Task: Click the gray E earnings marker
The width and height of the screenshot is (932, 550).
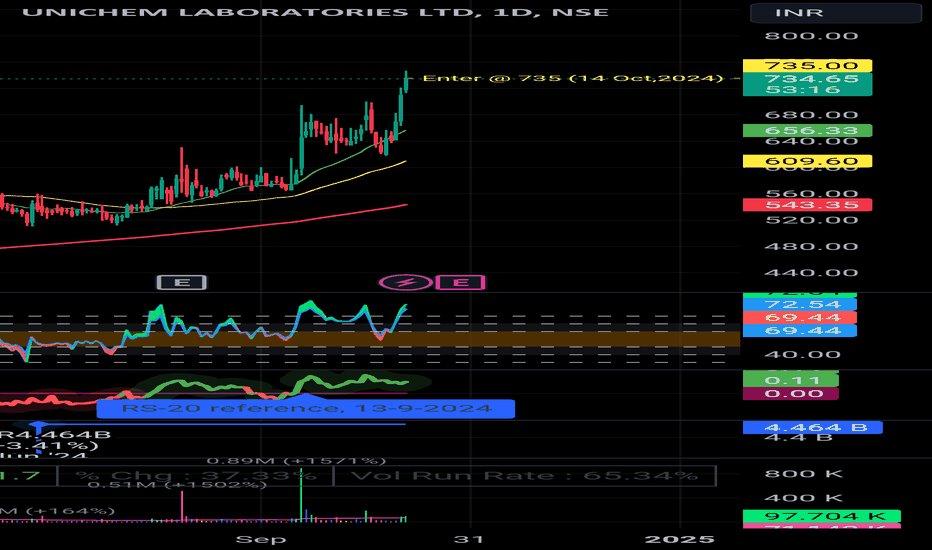Action: (x=182, y=282)
